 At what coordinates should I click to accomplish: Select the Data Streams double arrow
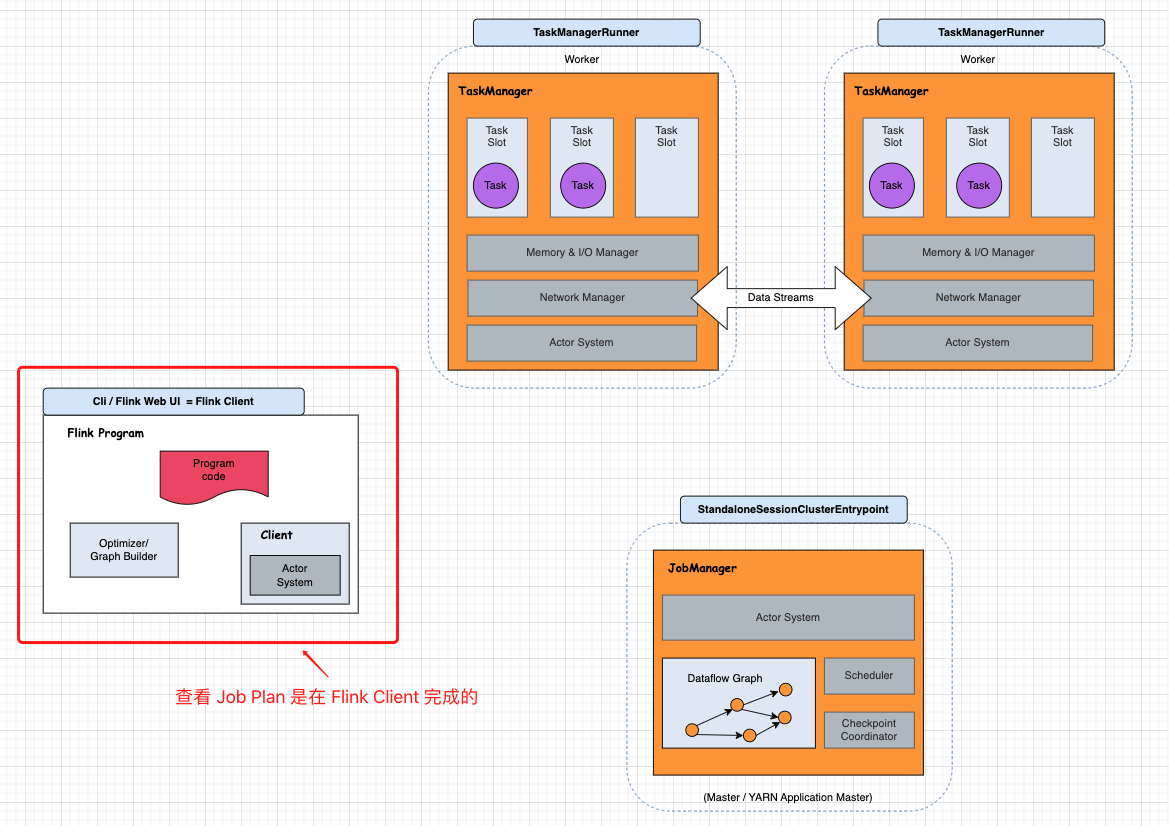click(x=781, y=297)
